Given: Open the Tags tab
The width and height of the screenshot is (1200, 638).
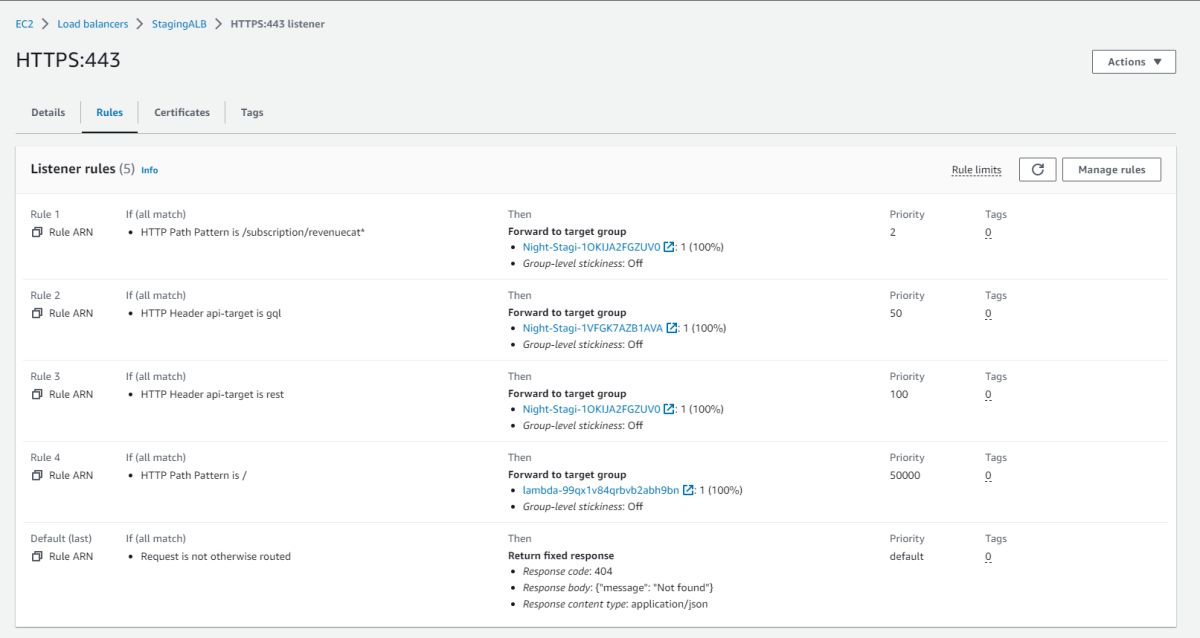Looking at the screenshot, I should 252,113.
